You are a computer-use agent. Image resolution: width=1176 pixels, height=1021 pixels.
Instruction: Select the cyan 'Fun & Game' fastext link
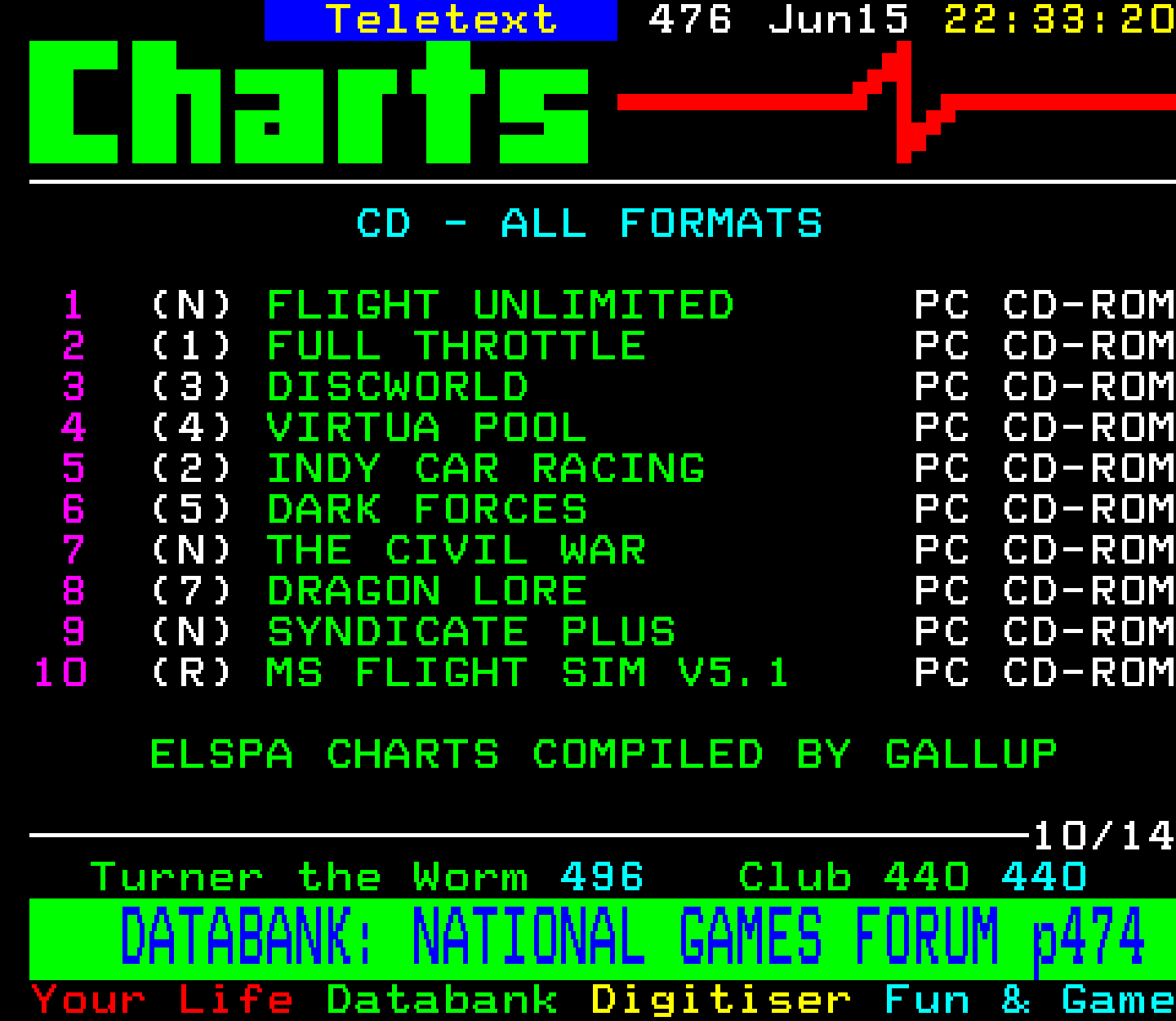[1030, 1000]
